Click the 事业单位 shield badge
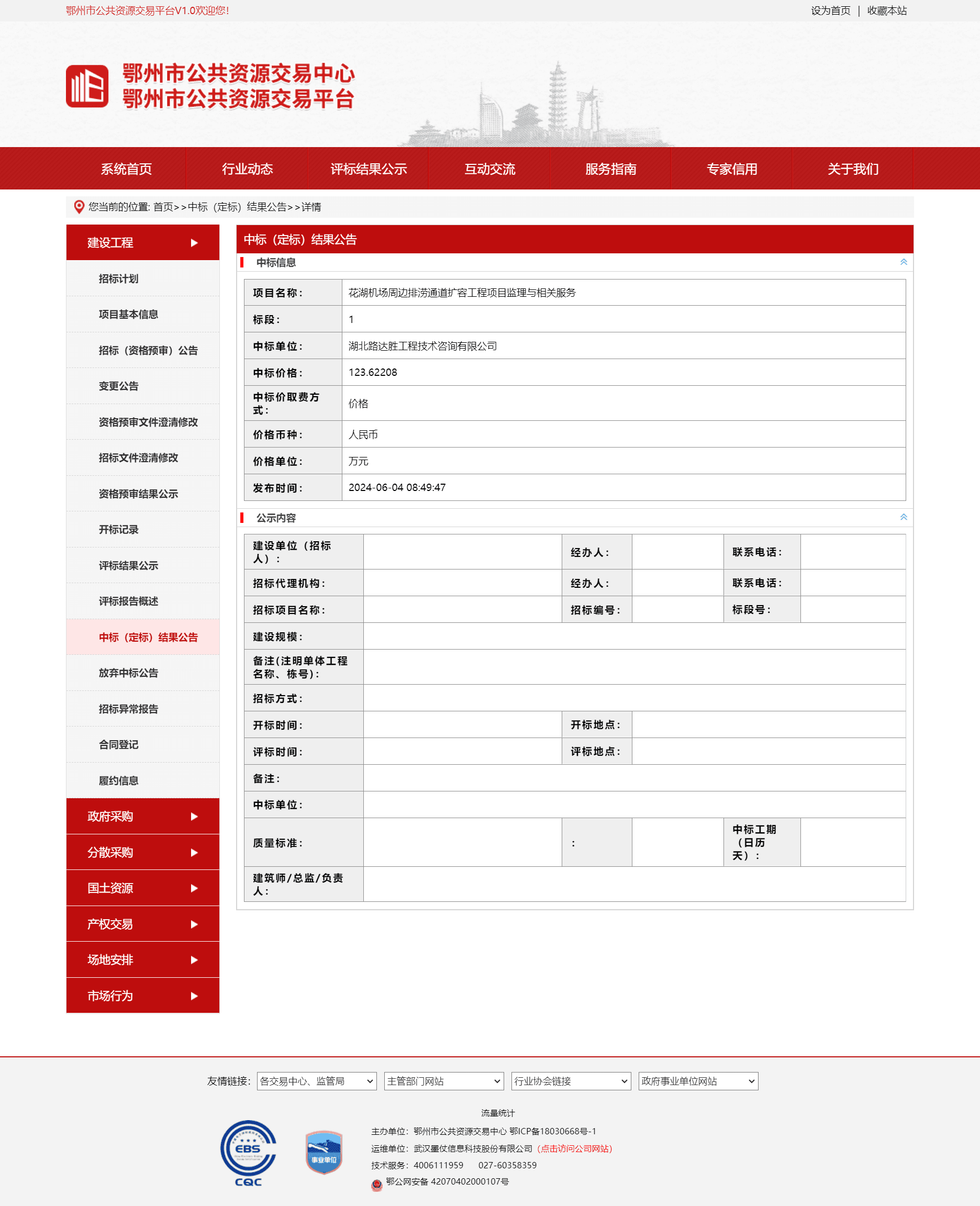The image size is (980, 1206). (324, 1152)
